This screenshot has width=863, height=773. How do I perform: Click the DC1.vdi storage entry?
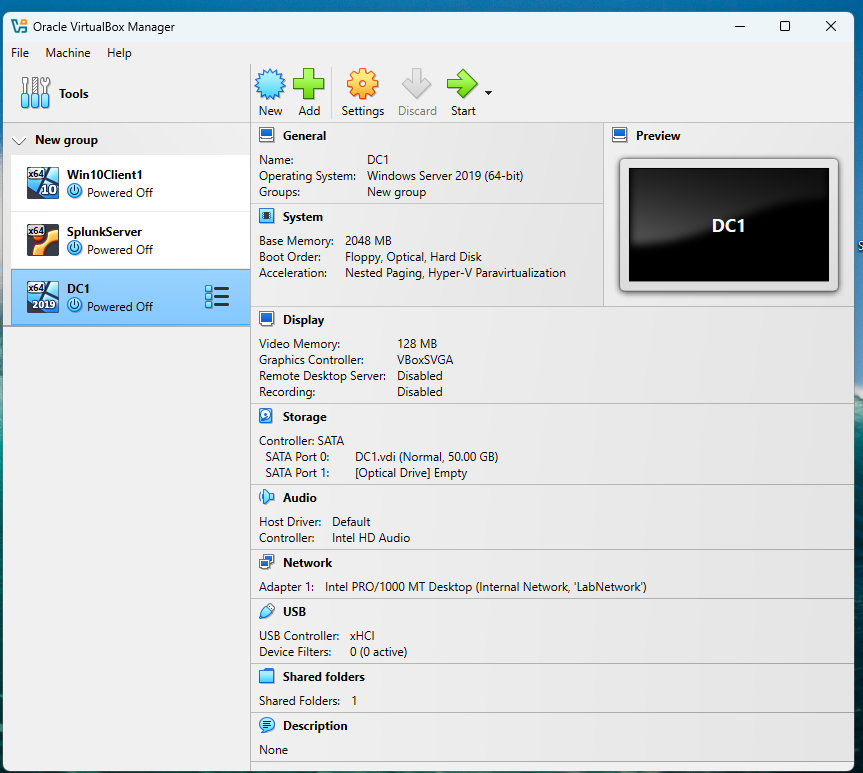[x=427, y=457]
